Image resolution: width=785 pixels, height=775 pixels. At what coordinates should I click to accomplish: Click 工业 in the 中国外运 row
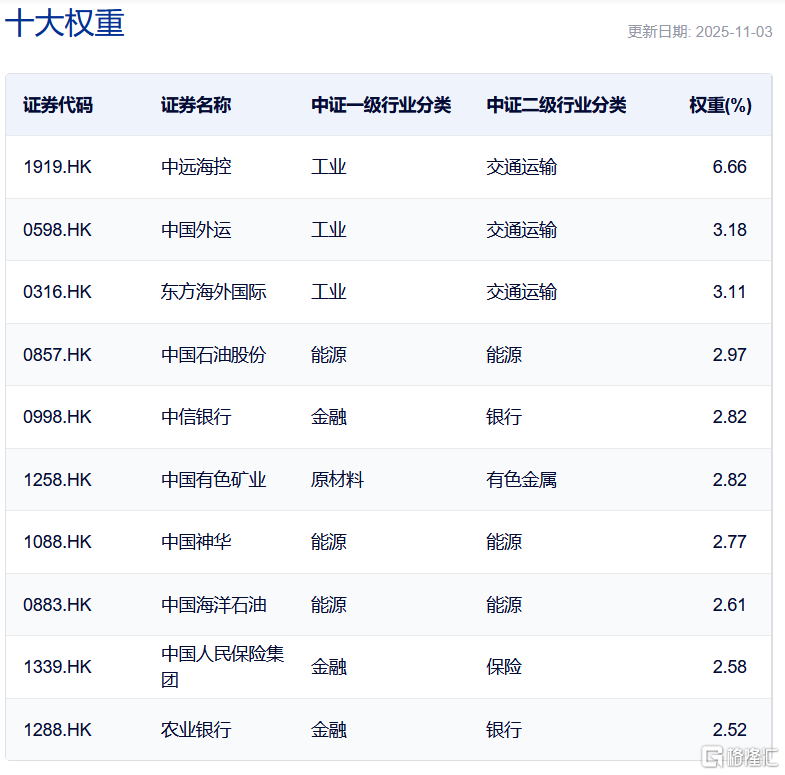click(x=329, y=230)
